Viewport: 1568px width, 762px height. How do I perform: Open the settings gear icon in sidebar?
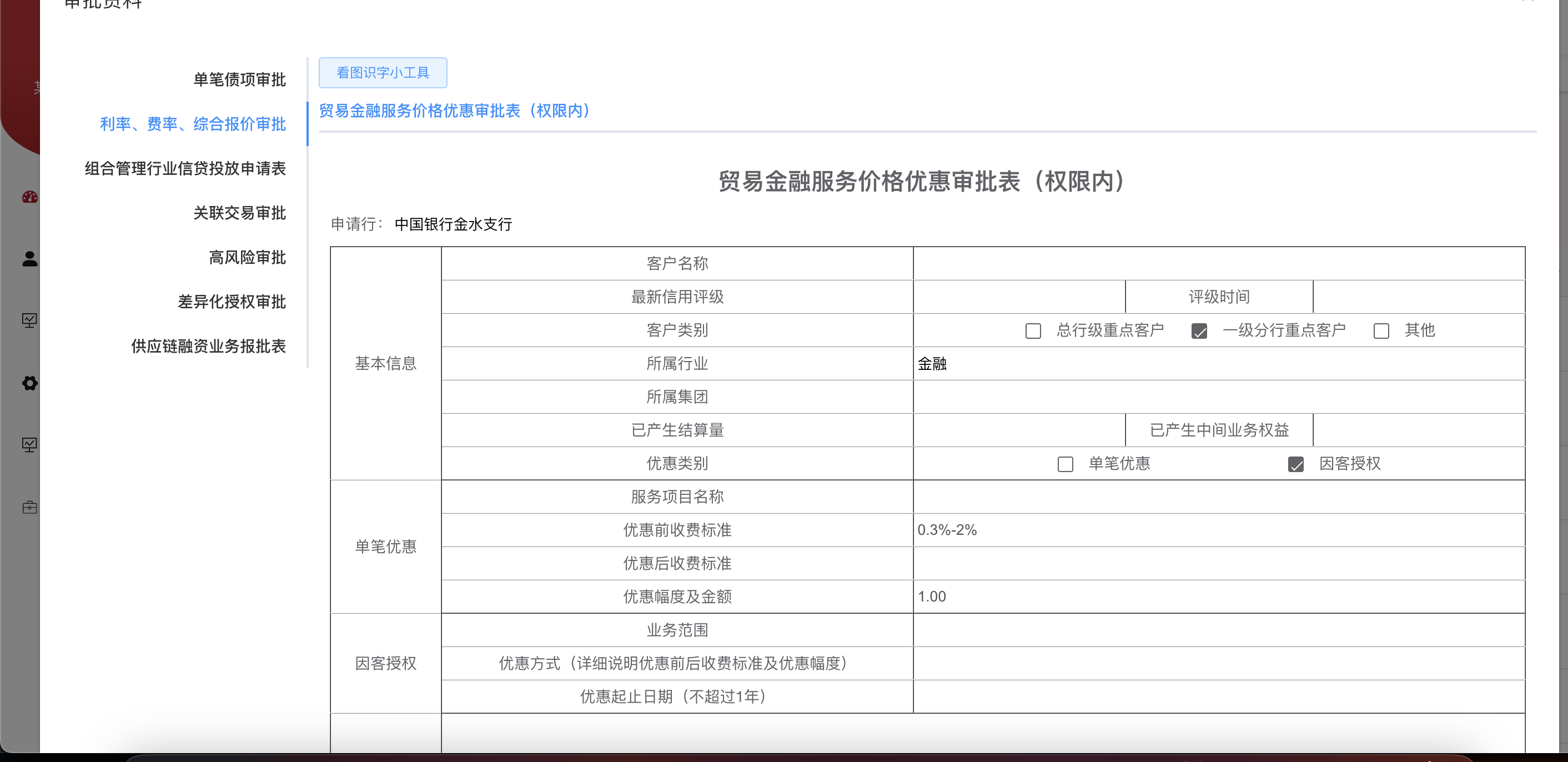pos(30,383)
